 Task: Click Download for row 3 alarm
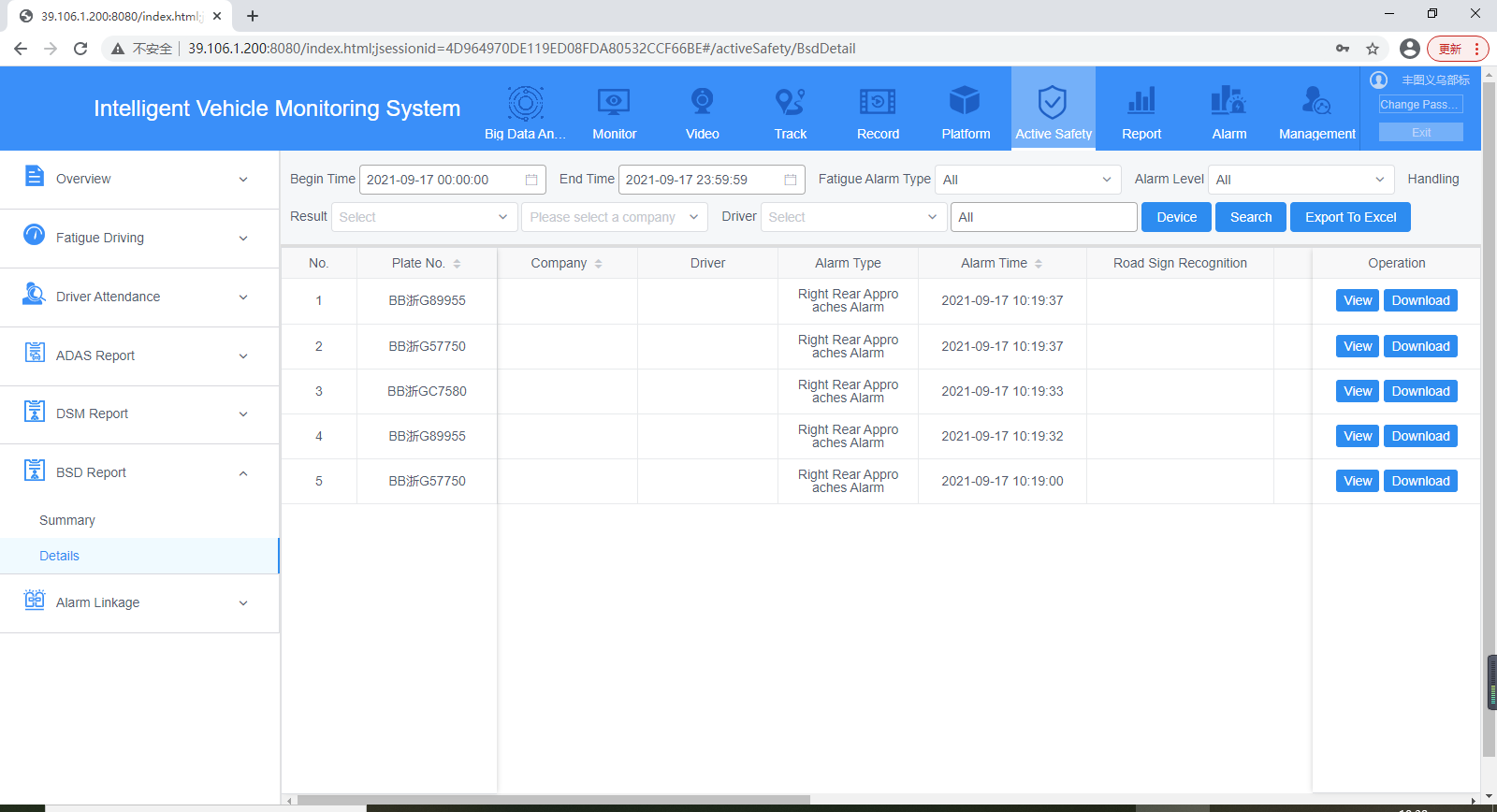tap(1420, 391)
